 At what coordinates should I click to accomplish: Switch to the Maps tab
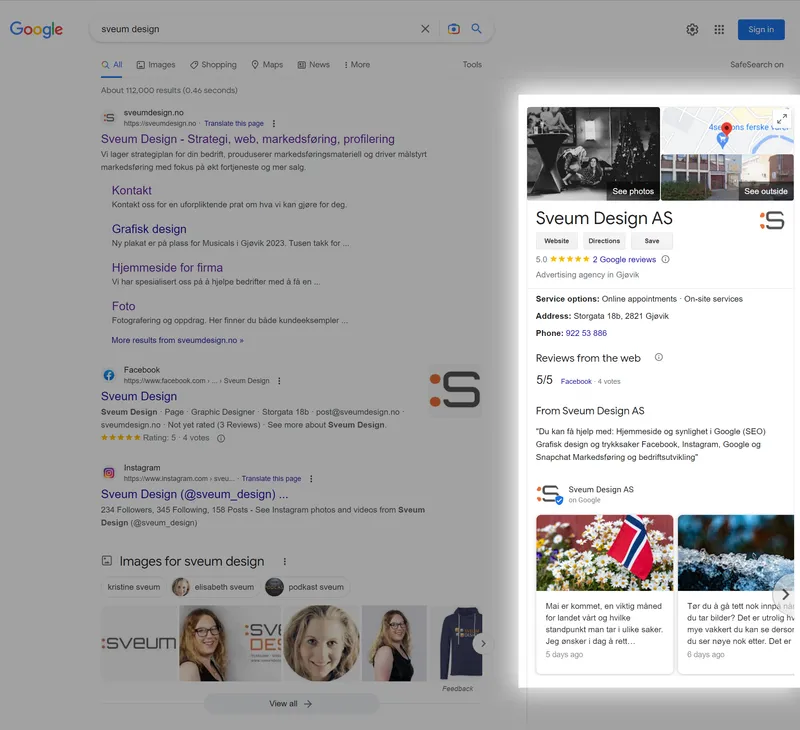(x=267, y=65)
